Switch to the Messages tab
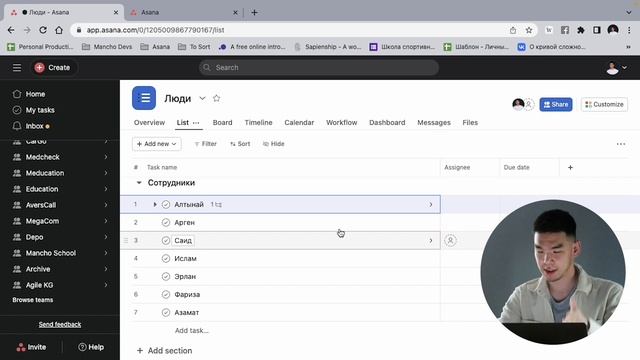This screenshot has width=640, height=360. pos(434,122)
